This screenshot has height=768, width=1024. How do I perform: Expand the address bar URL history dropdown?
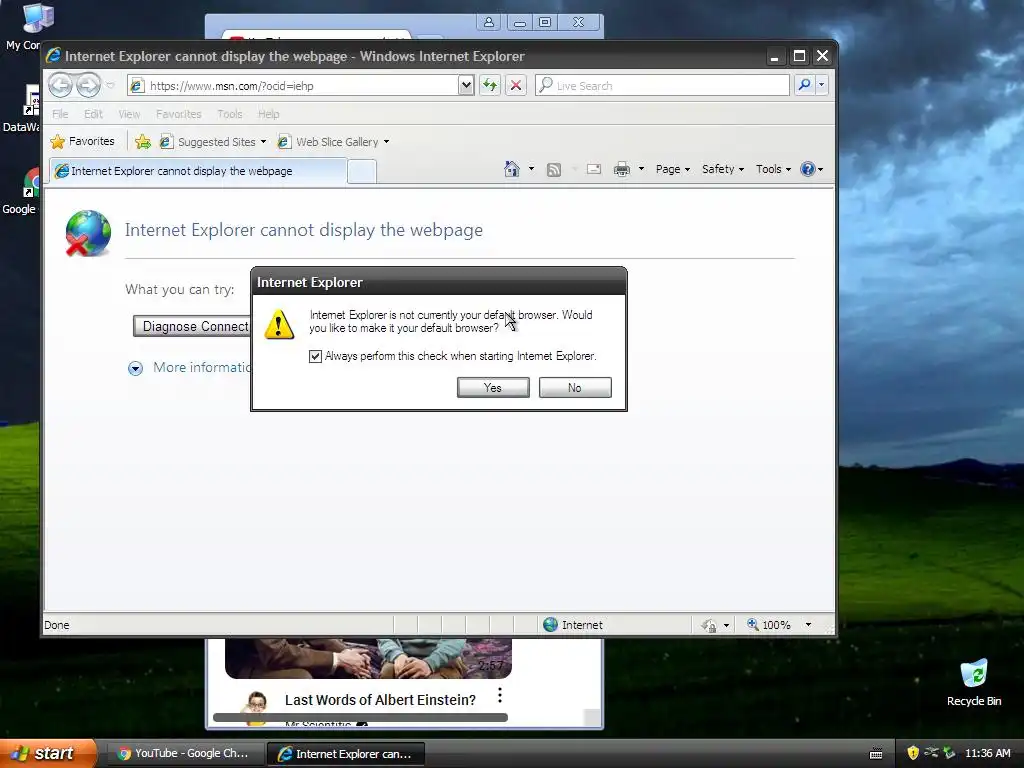[466, 86]
